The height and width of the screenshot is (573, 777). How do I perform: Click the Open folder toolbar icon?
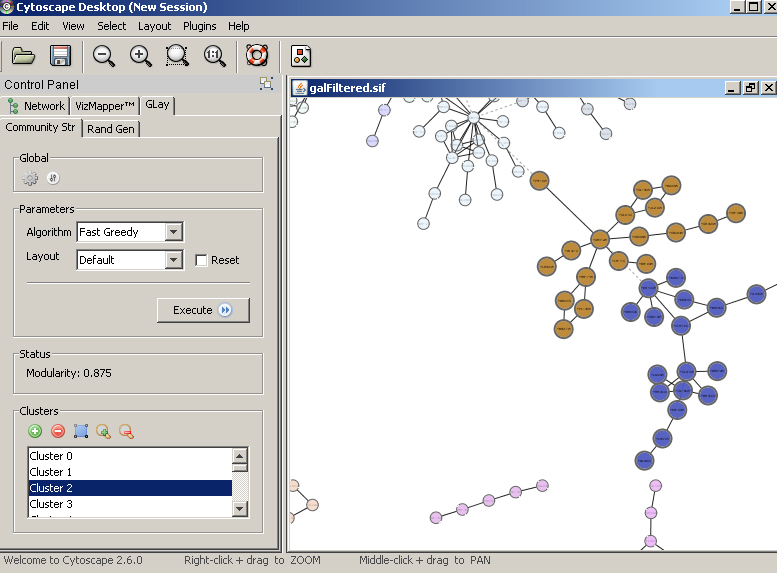23,55
